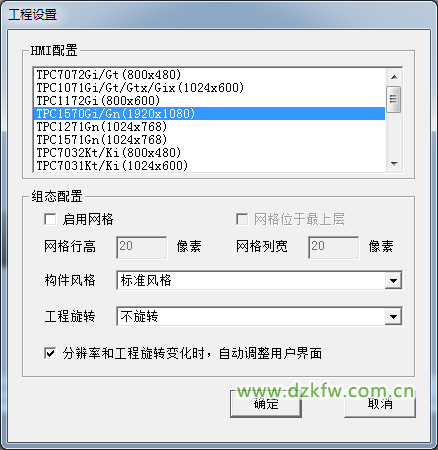This screenshot has height=450, width=438.
Task: Enable the 启用网格 checkbox
Action: tap(50, 219)
